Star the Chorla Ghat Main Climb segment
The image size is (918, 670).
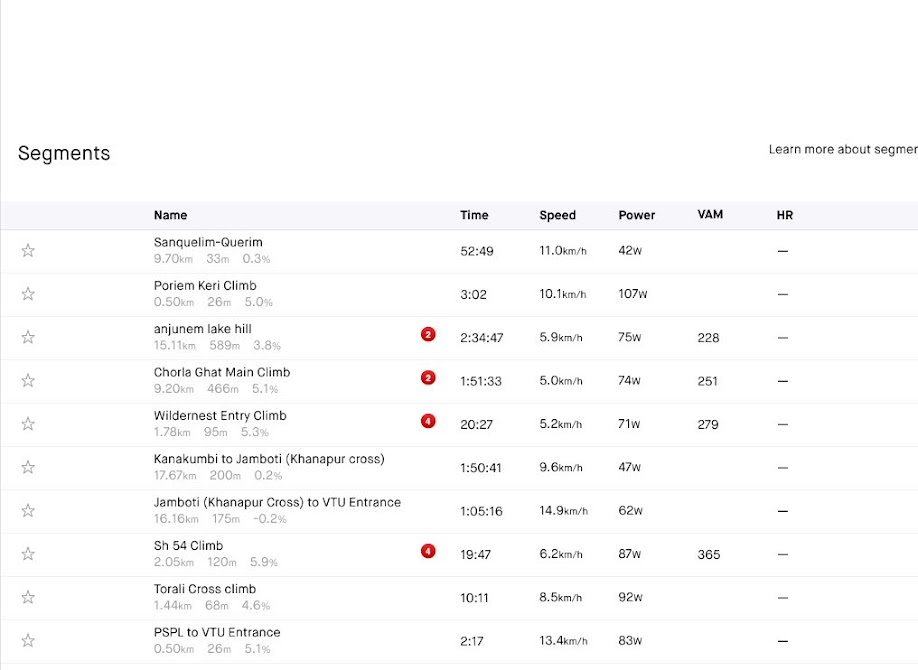coord(28,381)
